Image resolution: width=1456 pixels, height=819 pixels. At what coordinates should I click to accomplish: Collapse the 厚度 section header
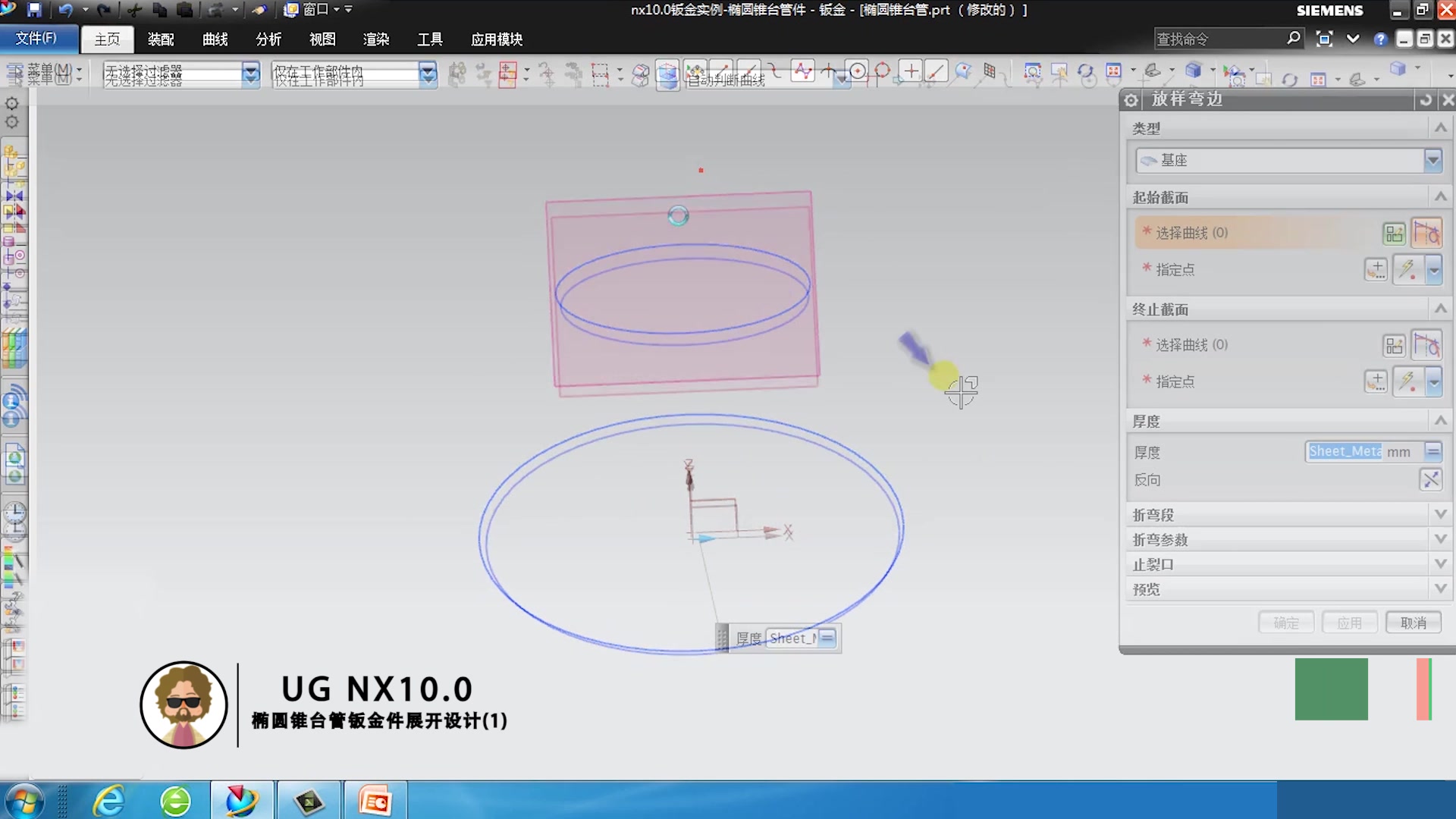click(1441, 421)
